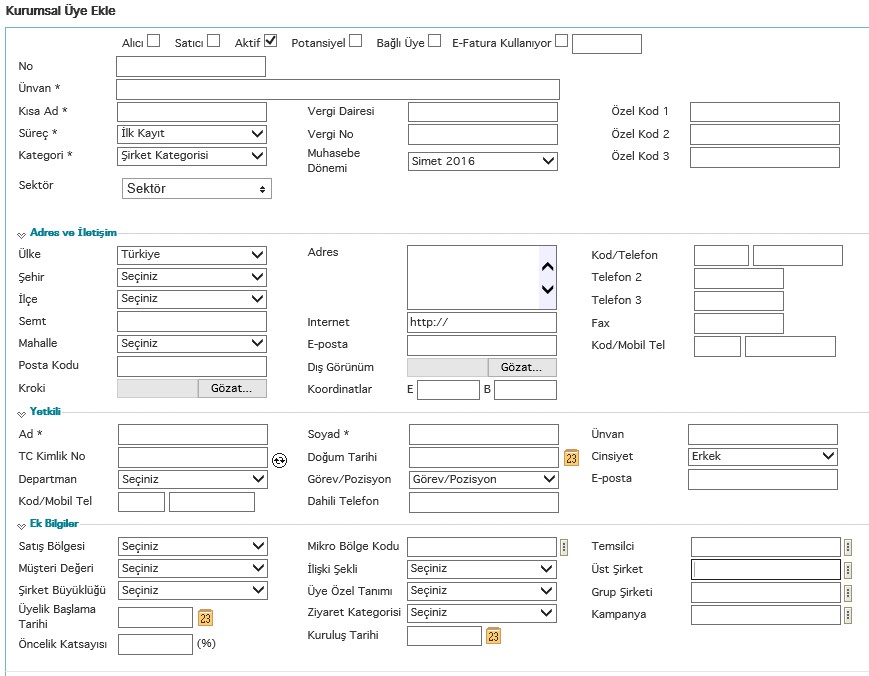Uncheck the Aktif checkbox
Viewport: 869px width, 676px height.
(271, 41)
